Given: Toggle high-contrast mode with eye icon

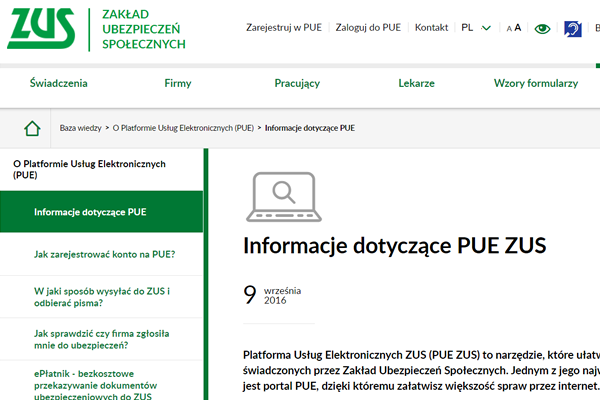Looking at the screenshot, I should [x=542, y=28].
